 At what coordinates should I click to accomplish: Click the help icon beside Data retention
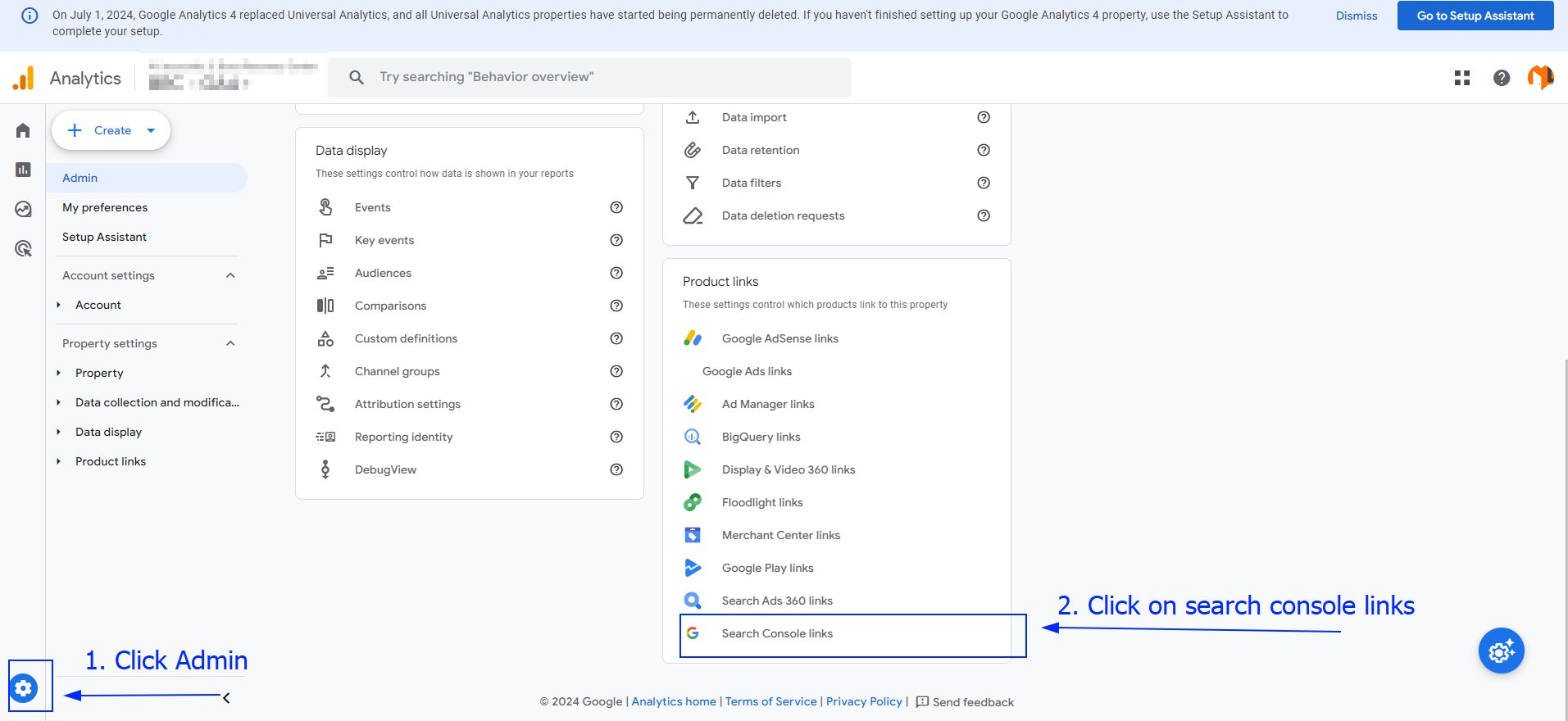tap(984, 150)
